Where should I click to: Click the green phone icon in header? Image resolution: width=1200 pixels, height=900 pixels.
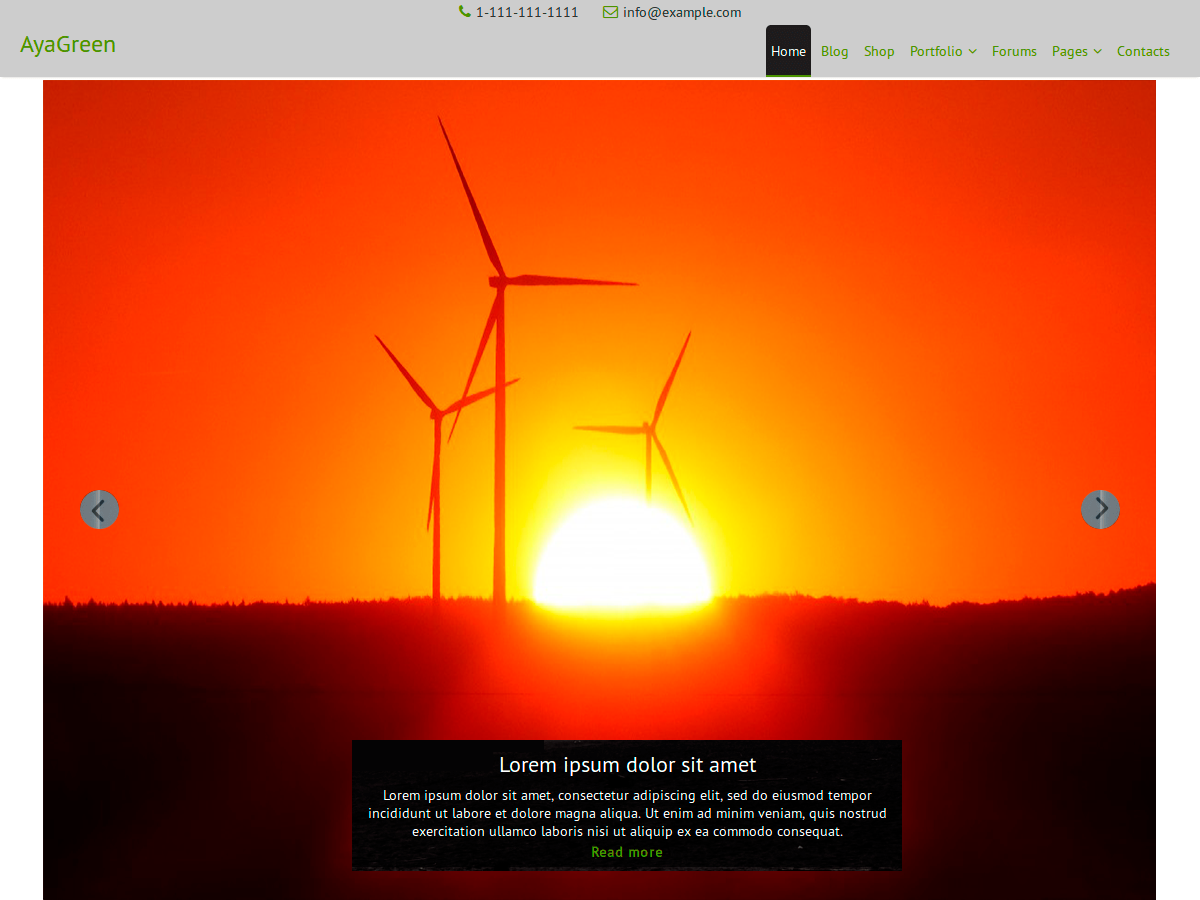coord(465,12)
